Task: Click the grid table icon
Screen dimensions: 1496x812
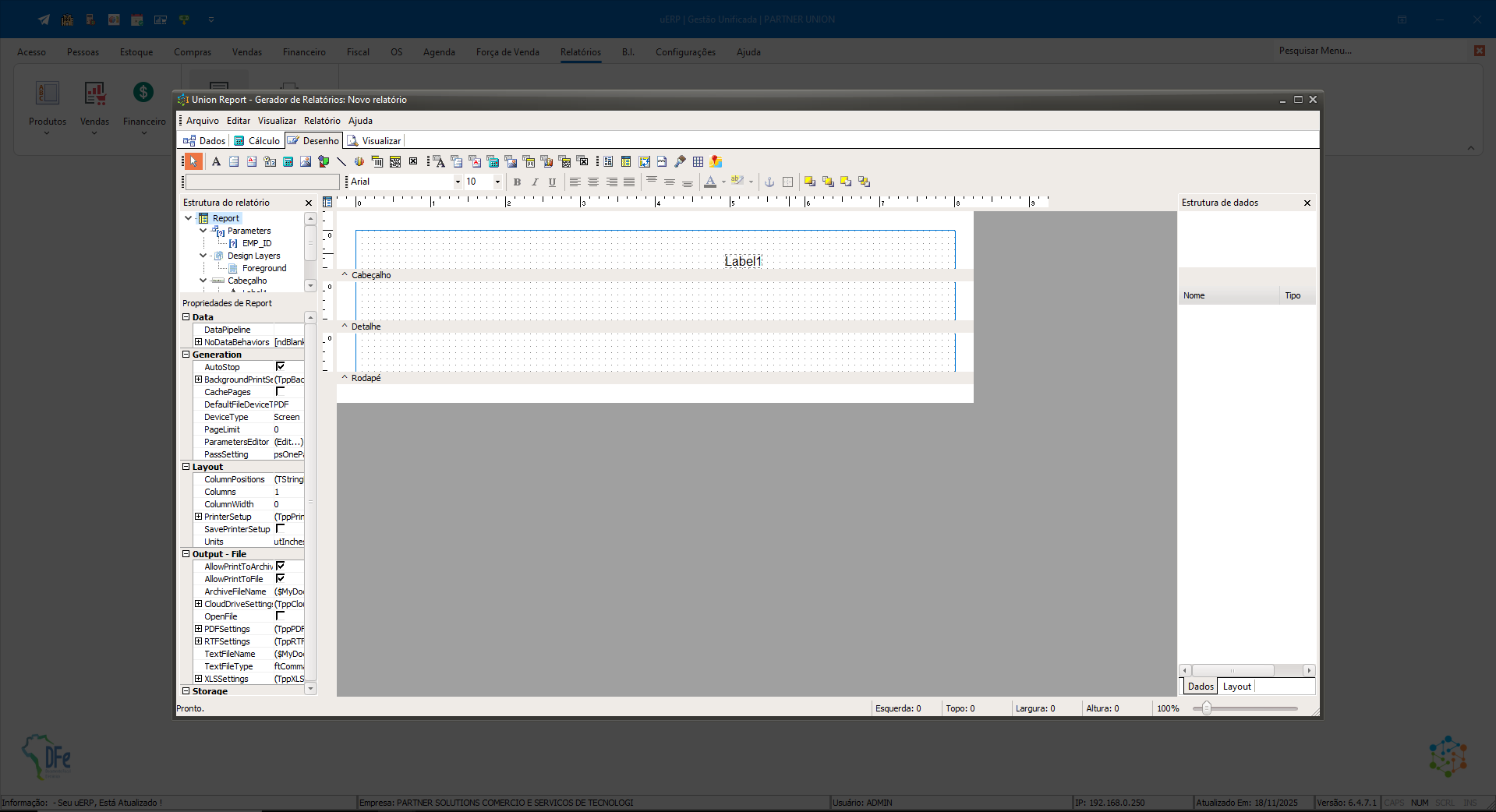Action: click(x=698, y=161)
